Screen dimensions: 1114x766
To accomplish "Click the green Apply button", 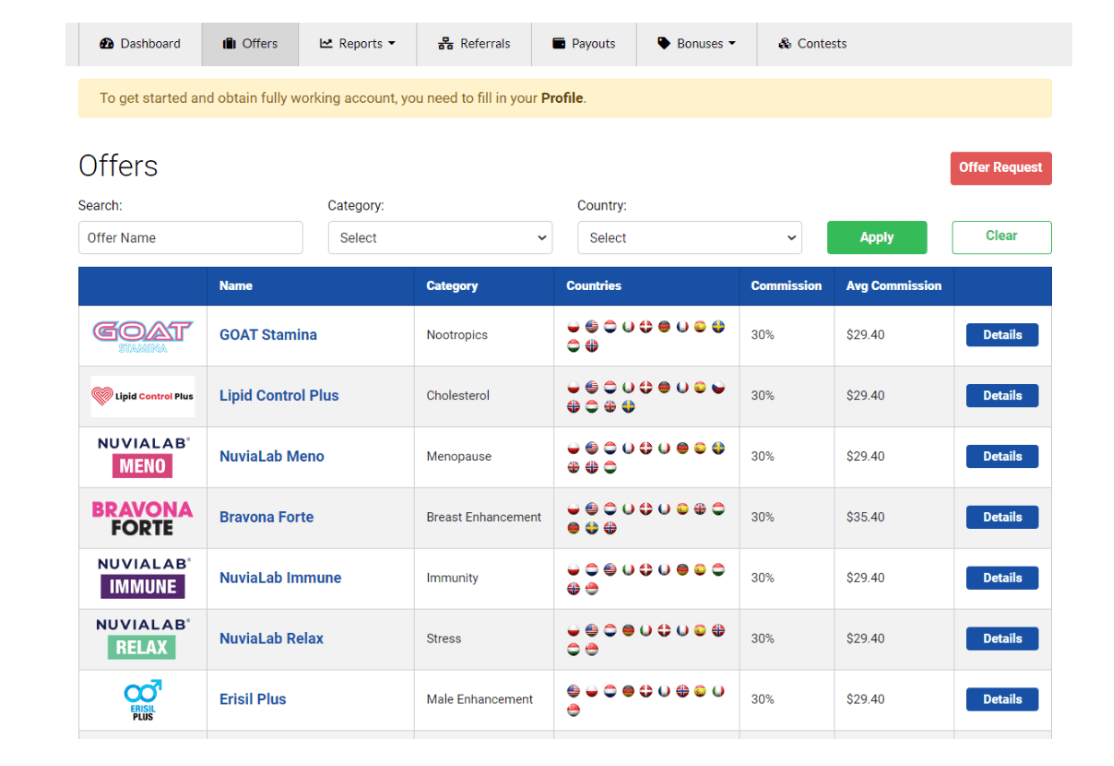I will pyautogui.click(x=877, y=237).
